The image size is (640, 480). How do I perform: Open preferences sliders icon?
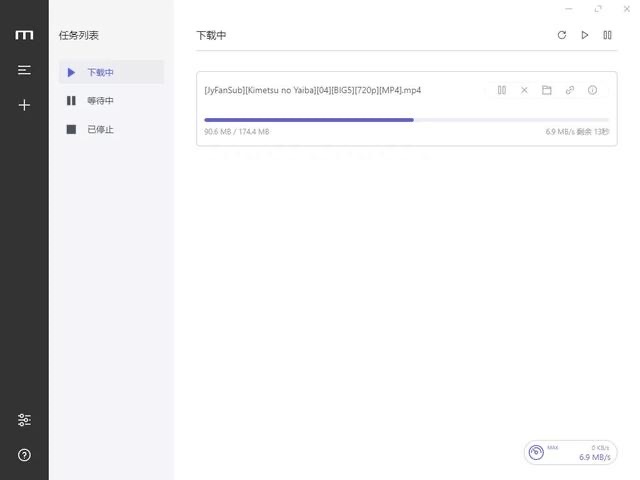24,420
